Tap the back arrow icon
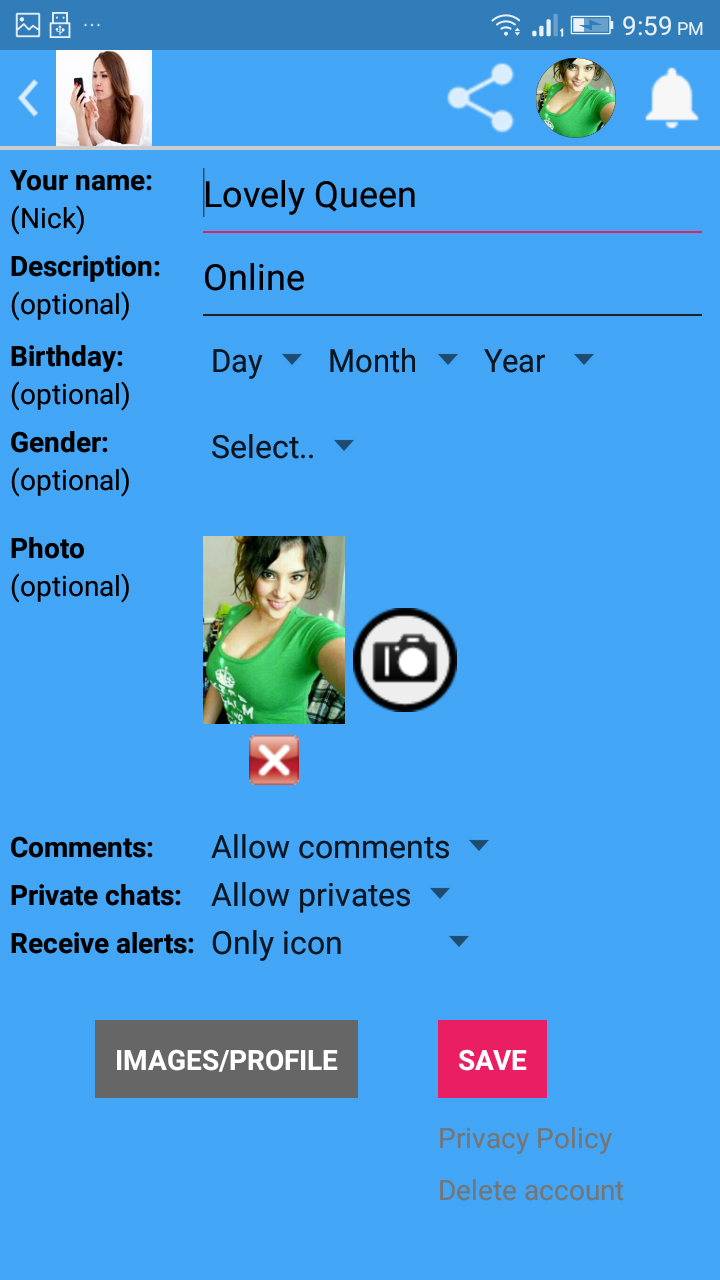 (x=28, y=98)
